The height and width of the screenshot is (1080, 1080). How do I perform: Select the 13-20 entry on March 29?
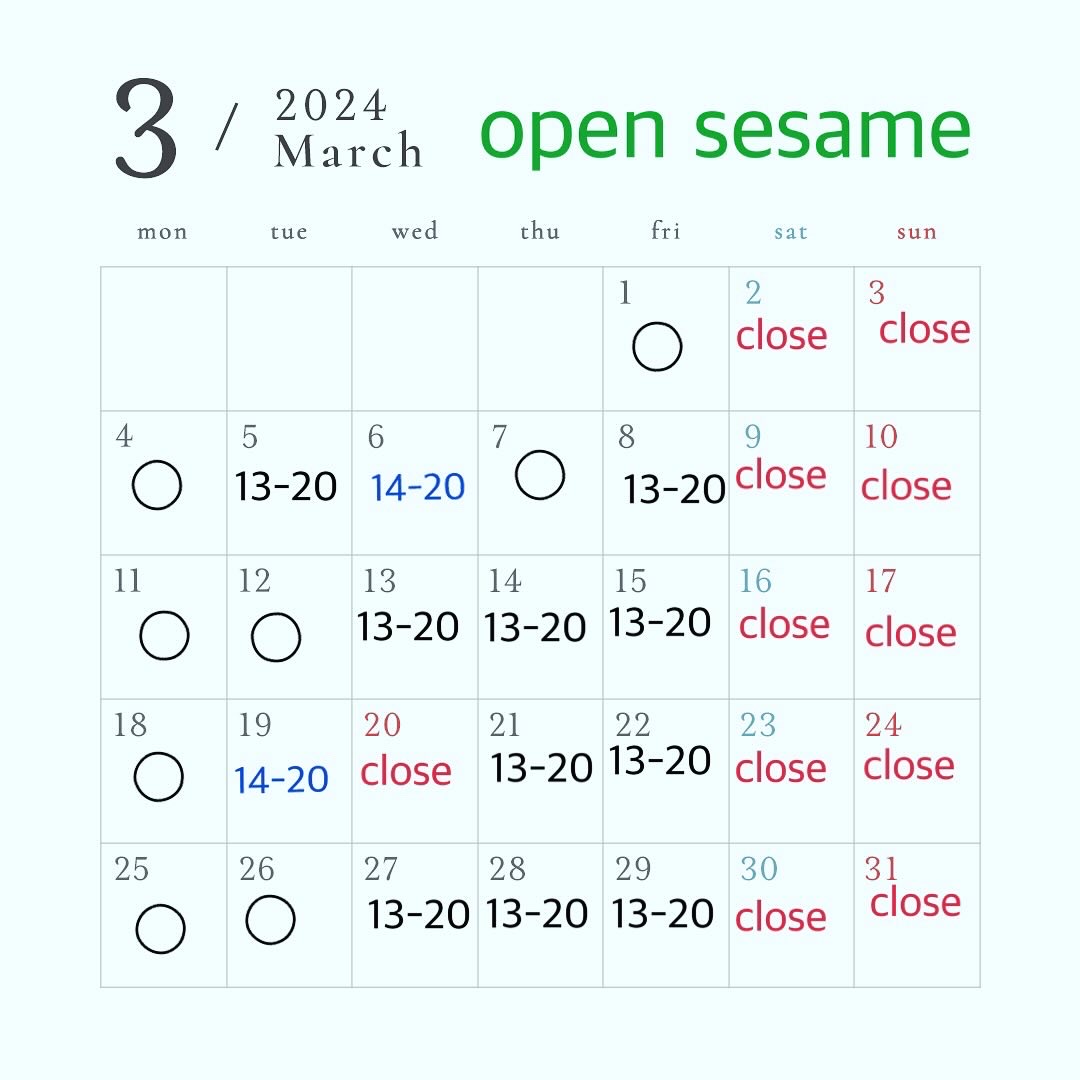tap(663, 914)
